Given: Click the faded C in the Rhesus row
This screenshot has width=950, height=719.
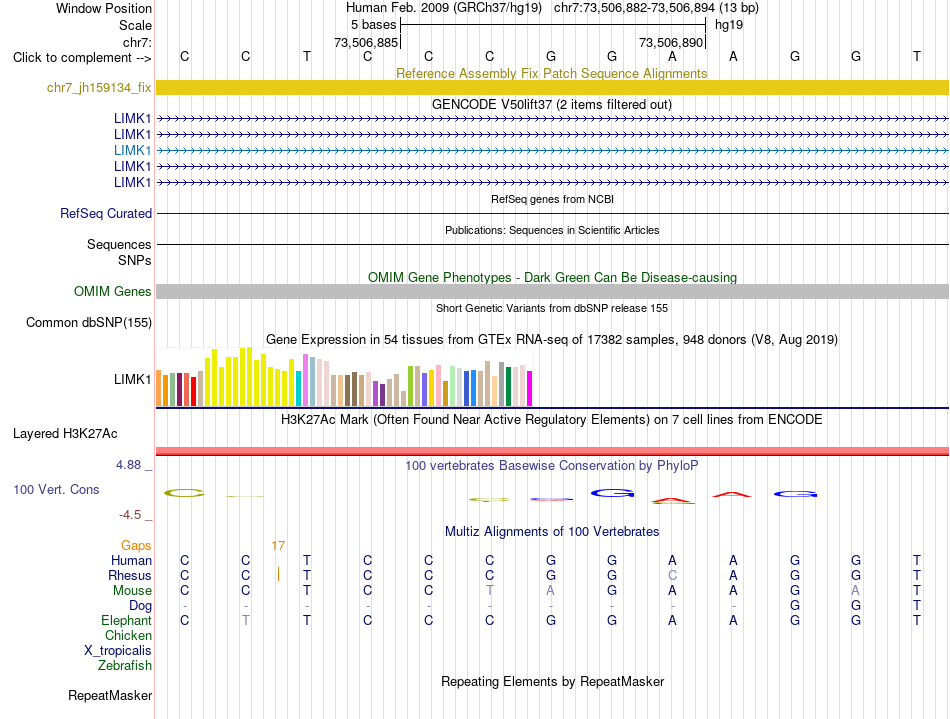Looking at the screenshot, I should 673,575.
